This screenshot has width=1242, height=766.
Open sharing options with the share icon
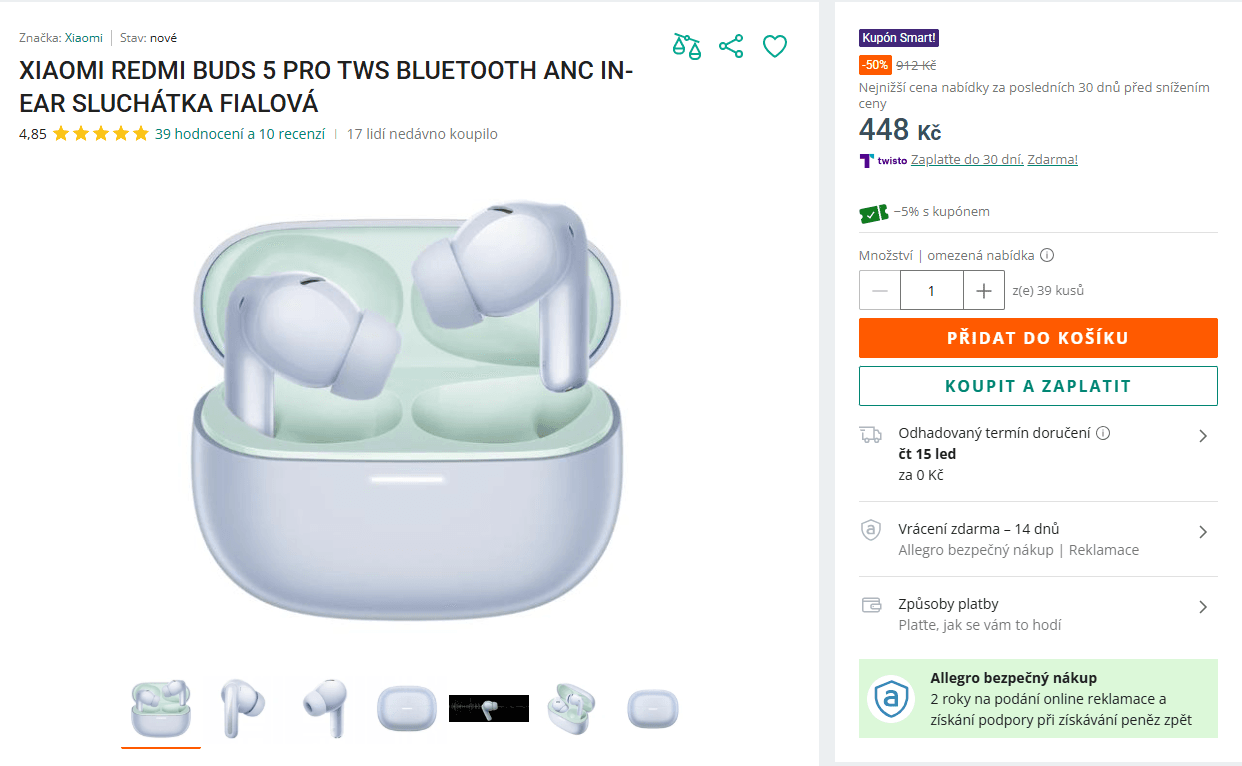731,46
